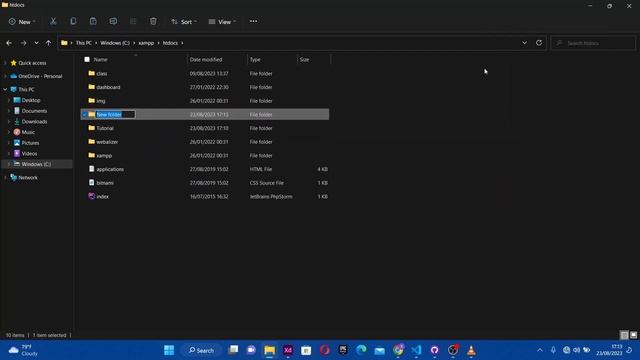The image size is (640, 360).
Task: Open GitHub Desktop from the taskbar
Action: pyautogui.click(x=435, y=350)
